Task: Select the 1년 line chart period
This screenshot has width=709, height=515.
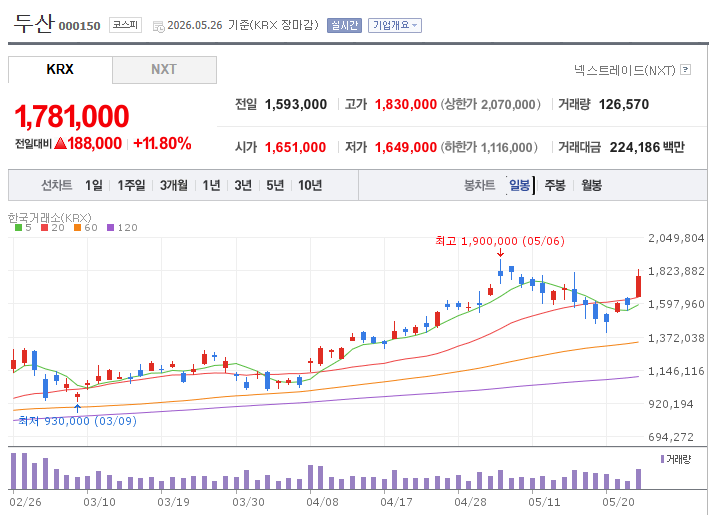Action: [x=211, y=185]
